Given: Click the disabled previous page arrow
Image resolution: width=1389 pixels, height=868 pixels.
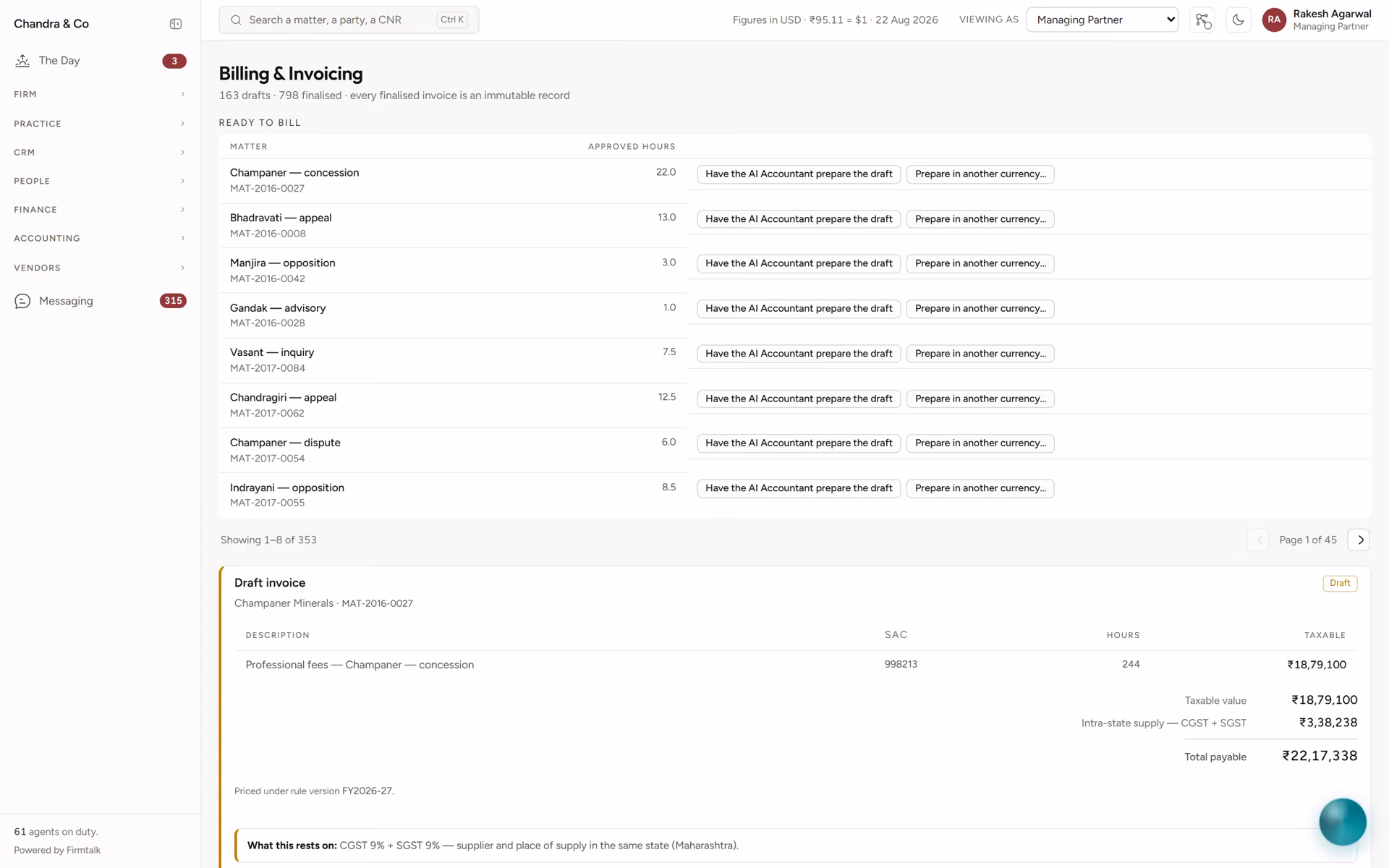Looking at the screenshot, I should tap(1258, 540).
